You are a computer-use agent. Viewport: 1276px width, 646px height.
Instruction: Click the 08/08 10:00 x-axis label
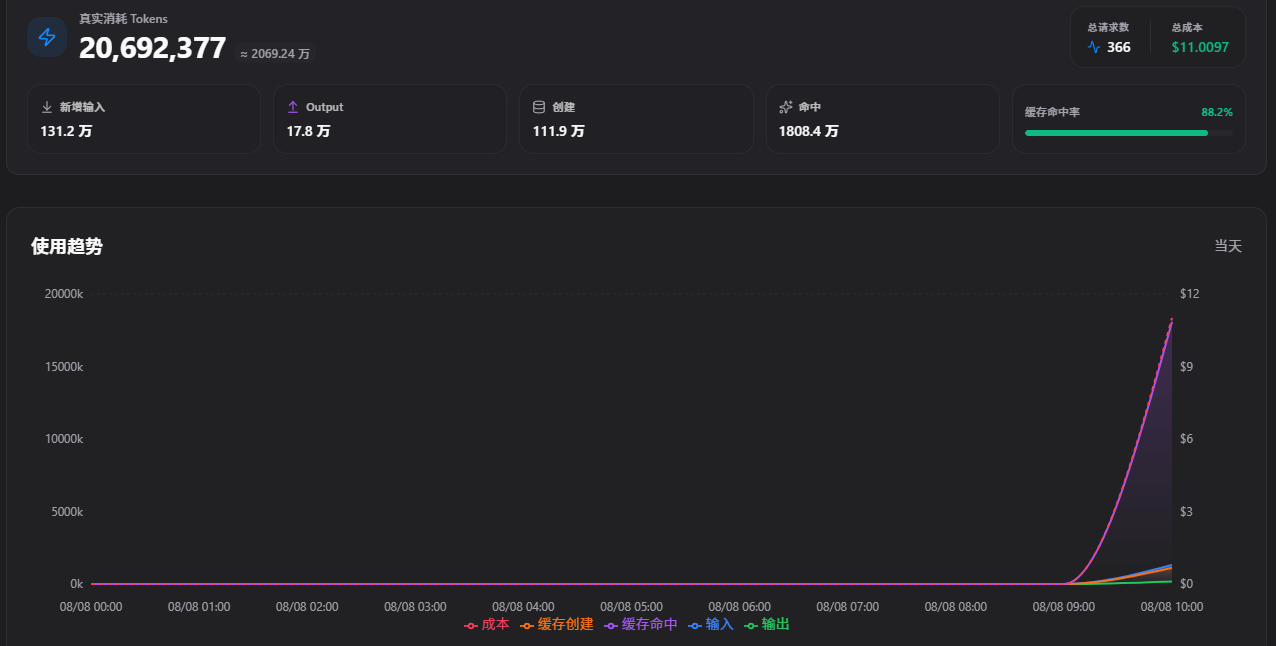1172,607
